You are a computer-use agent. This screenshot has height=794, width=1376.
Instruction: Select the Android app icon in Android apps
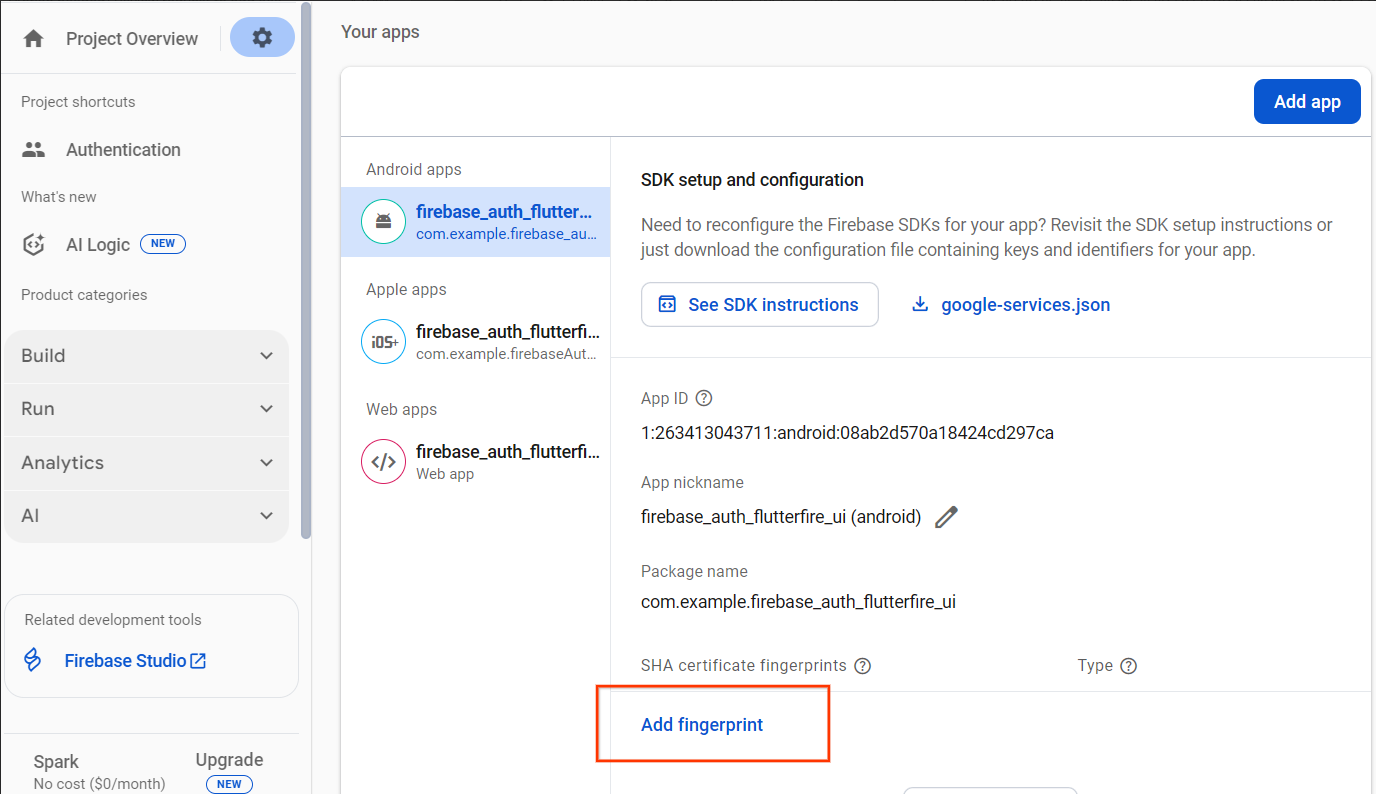(x=383, y=221)
